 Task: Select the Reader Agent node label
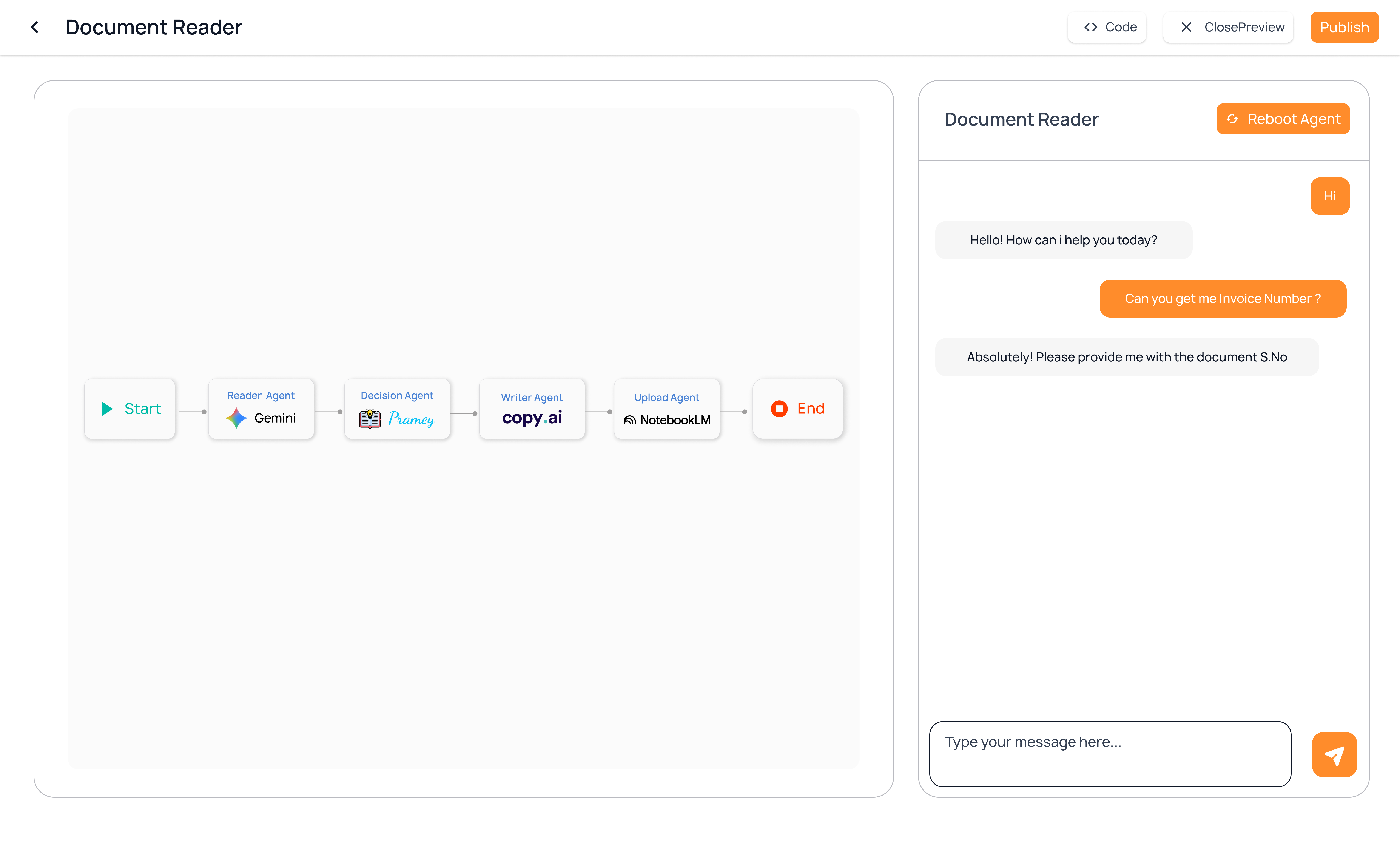261,396
